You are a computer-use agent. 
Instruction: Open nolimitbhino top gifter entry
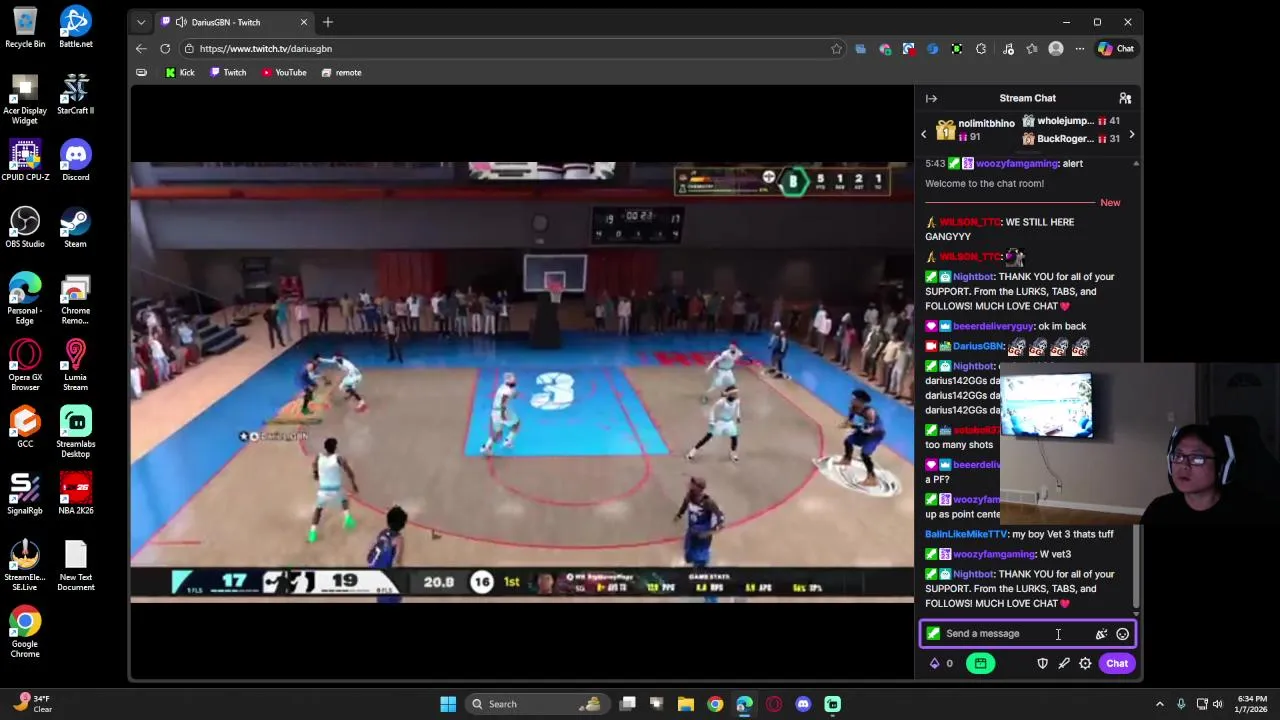click(975, 130)
